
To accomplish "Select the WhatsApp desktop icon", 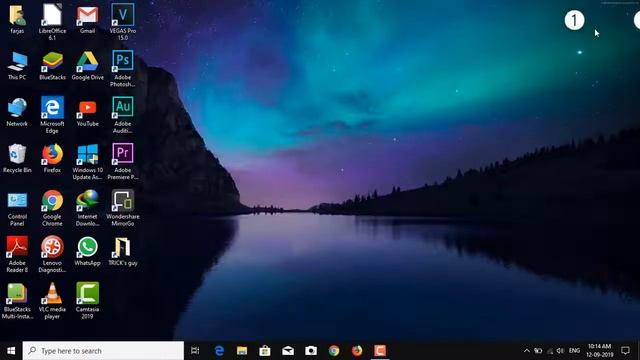I will pos(87,252).
